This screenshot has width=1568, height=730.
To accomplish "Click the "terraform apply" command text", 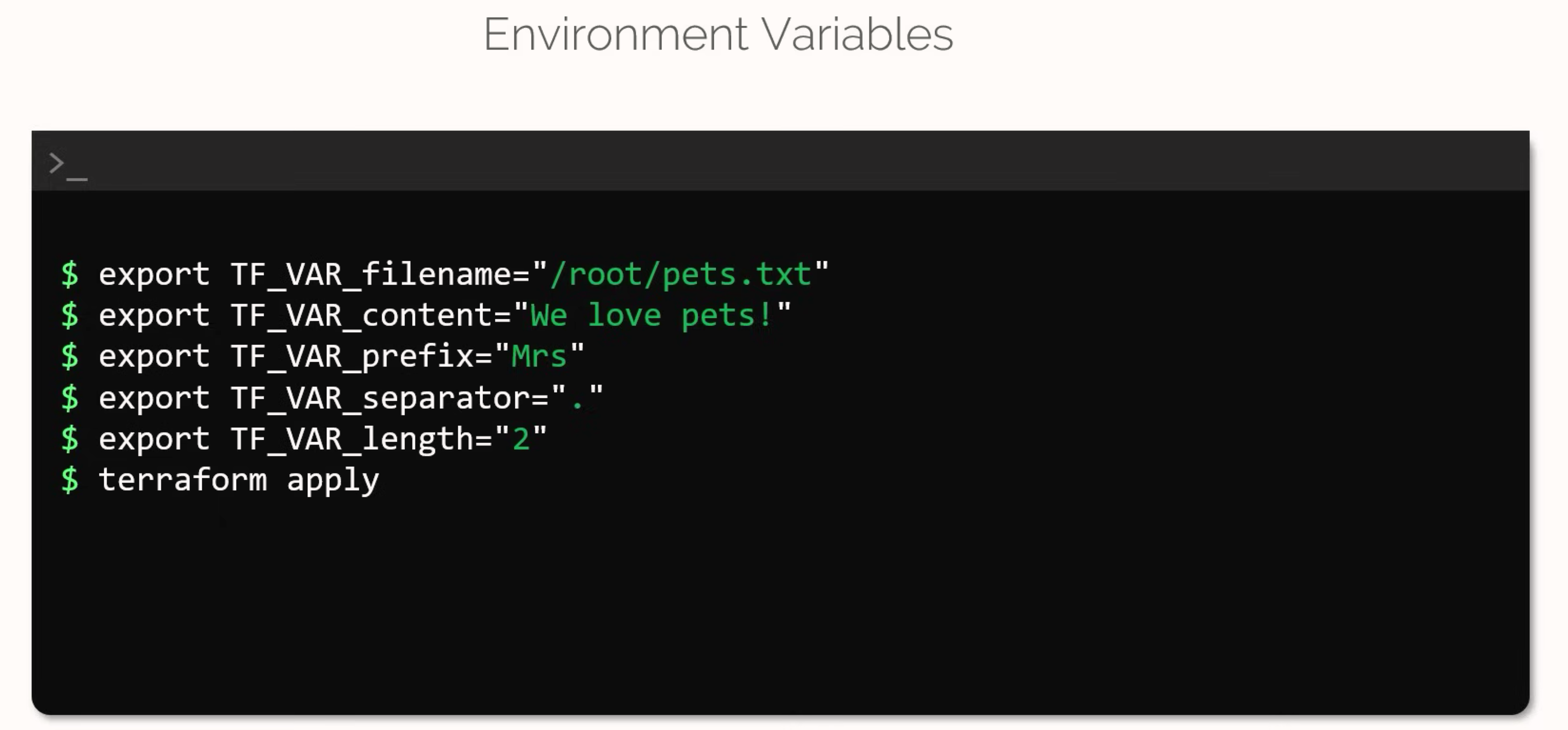I will click(x=238, y=480).
